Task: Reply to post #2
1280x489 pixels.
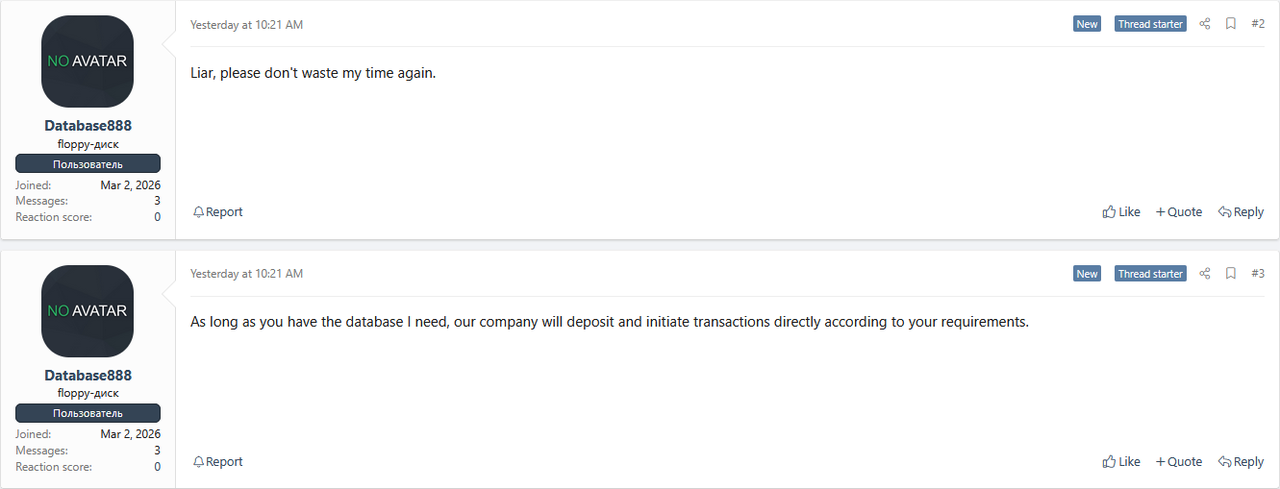Action: click(1241, 212)
